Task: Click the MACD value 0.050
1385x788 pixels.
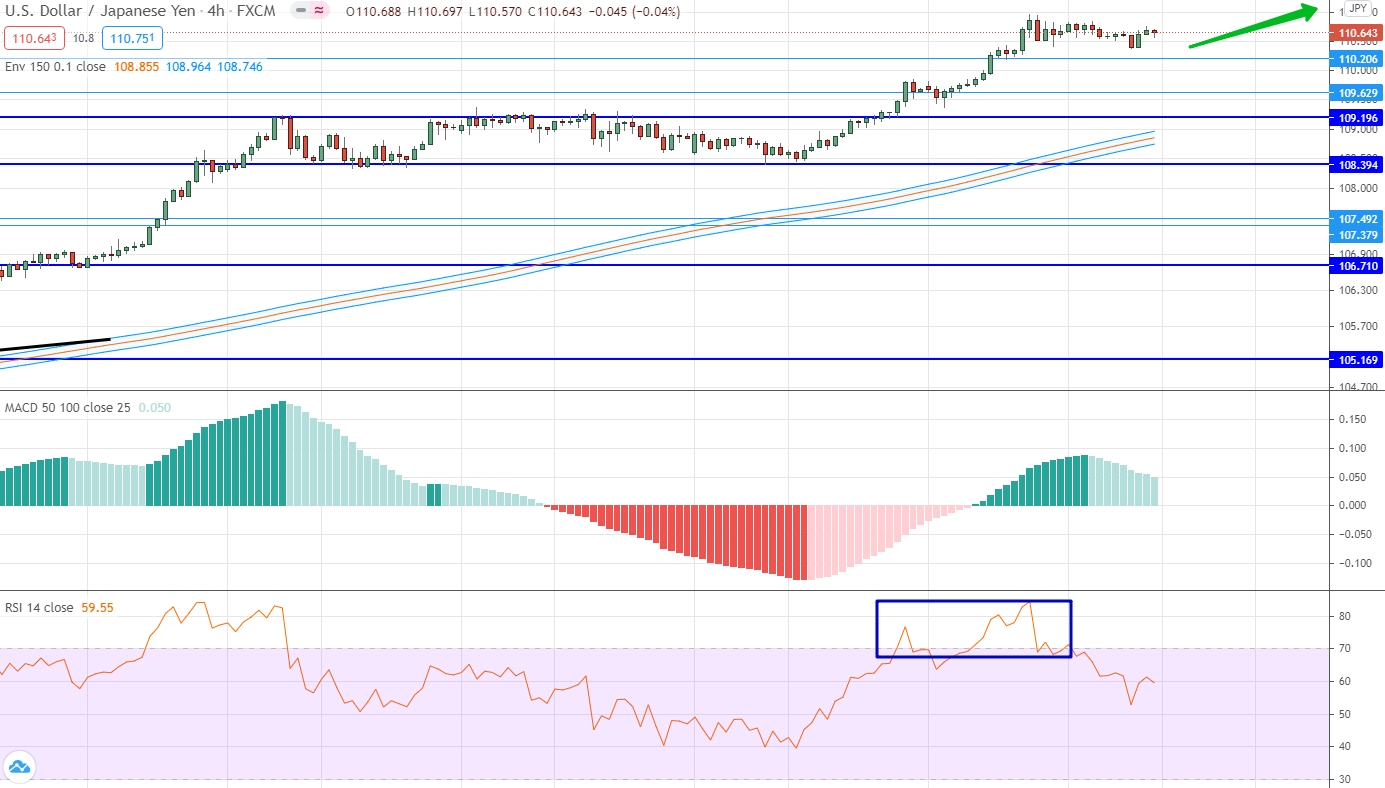Action: pyautogui.click(x=155, y=408)
